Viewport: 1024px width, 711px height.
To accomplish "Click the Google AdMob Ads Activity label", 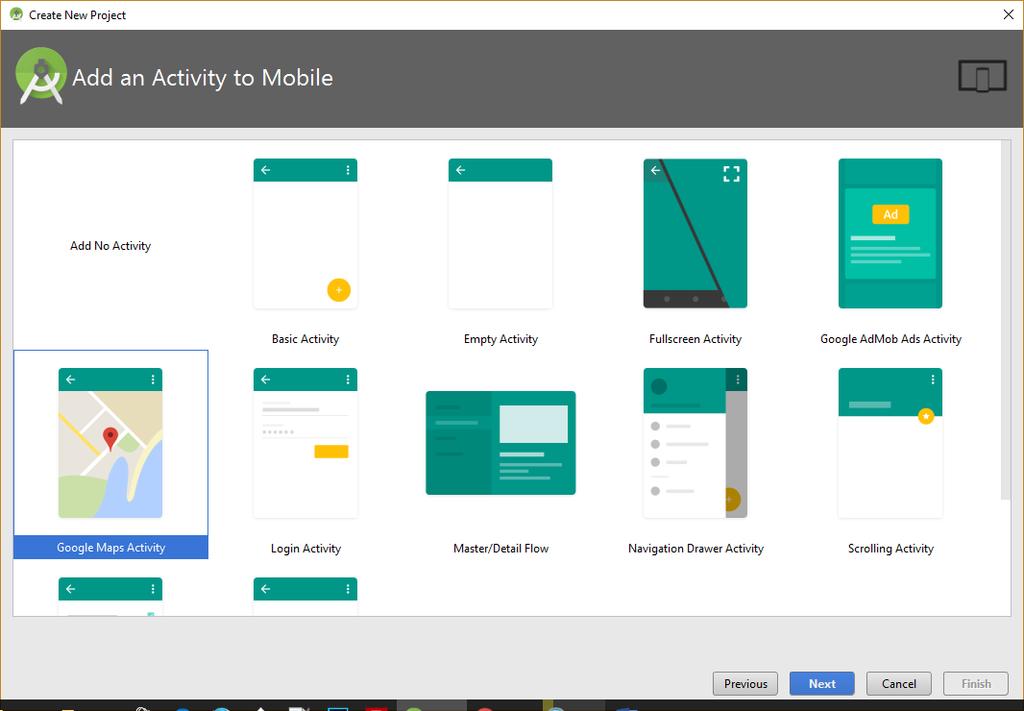I will pyautogui.click(x=890, y=339).
